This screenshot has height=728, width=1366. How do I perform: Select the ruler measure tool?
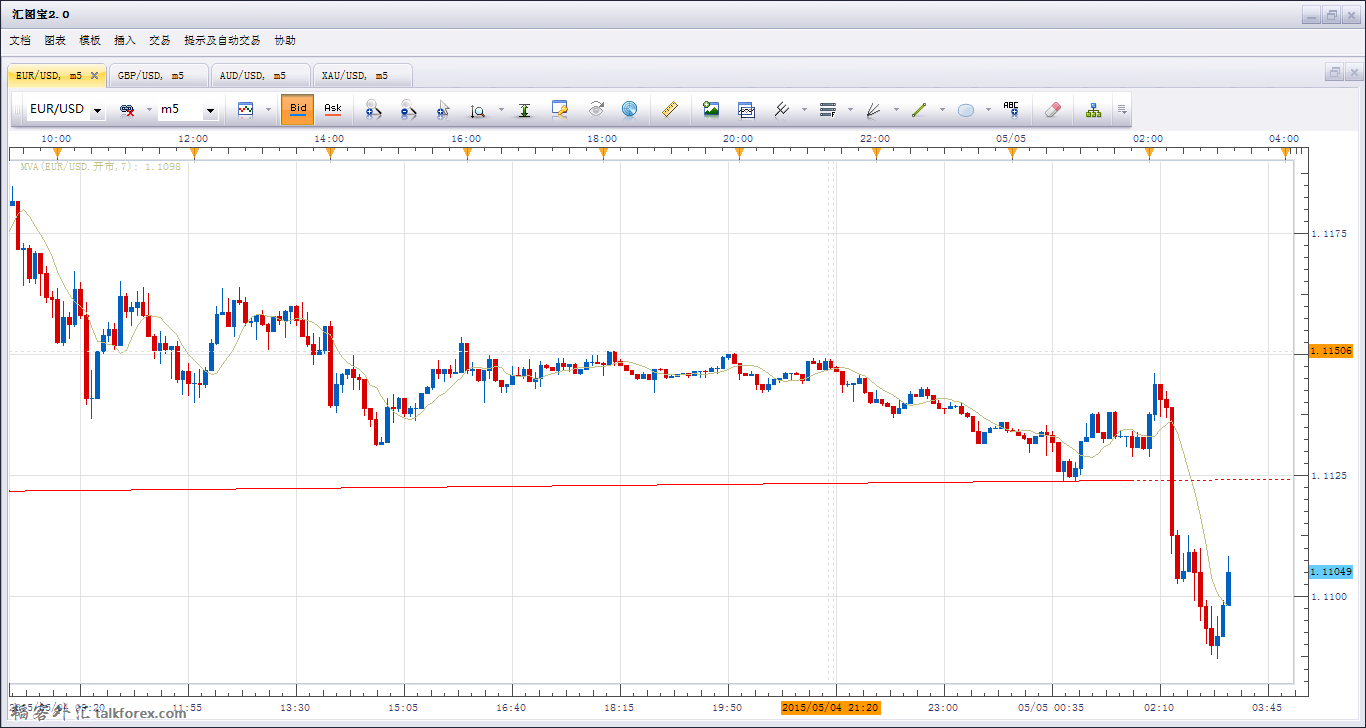tap(671, 110)
